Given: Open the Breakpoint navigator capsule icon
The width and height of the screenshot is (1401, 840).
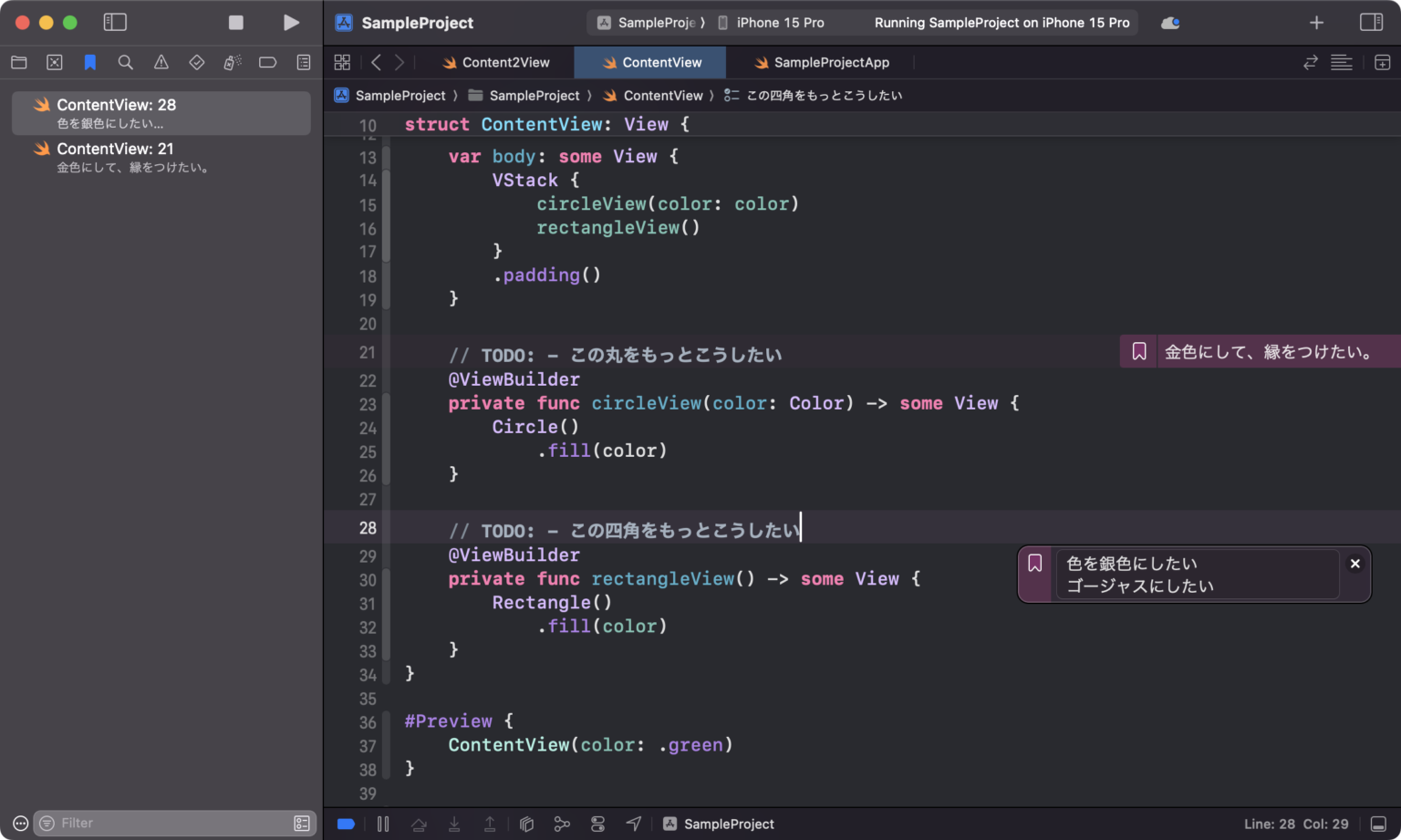Looking at the screenshot, I should (267, 62).
